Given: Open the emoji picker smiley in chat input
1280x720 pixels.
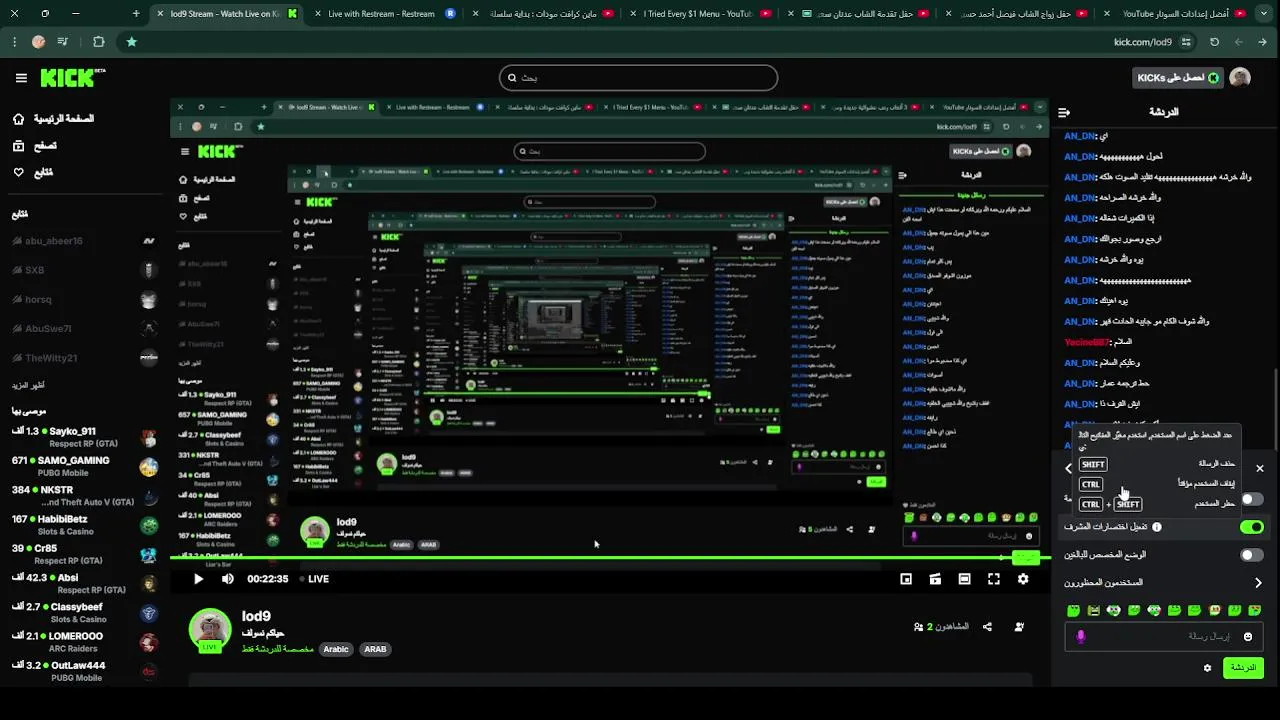Looking at the screenshot, I should click(1247, 636).
